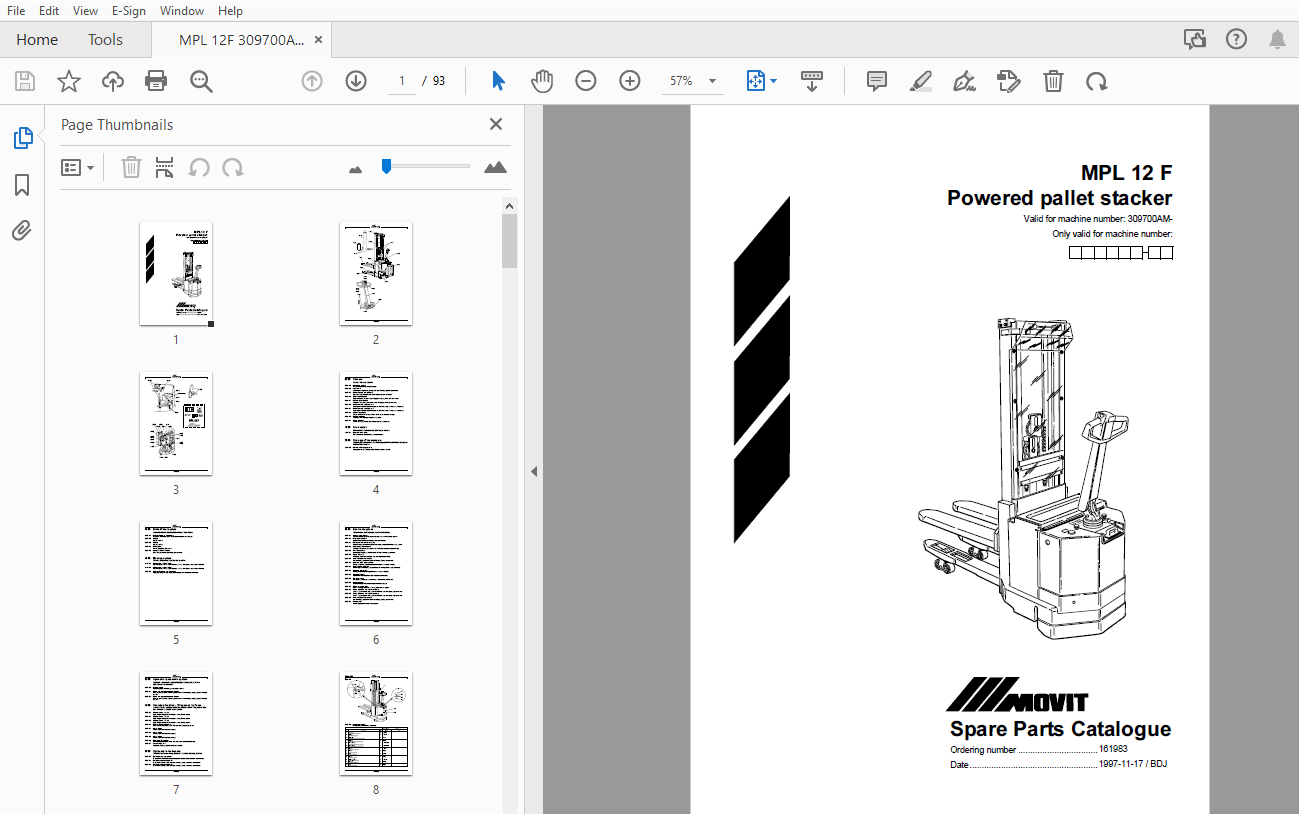
Task: Select page 8 thumbnail
Action: 376,724
